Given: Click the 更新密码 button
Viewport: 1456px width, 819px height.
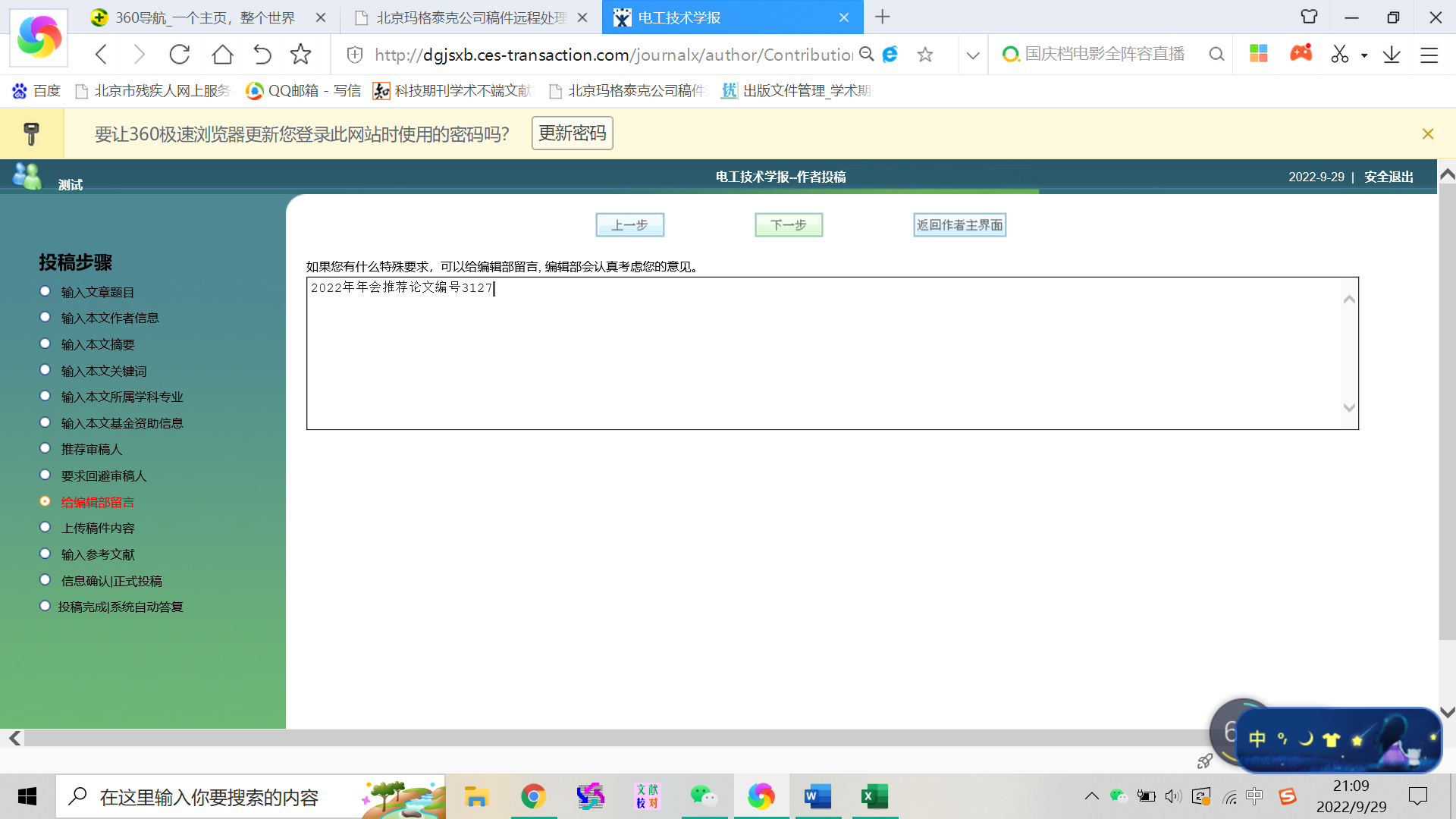Looking at the screenshot, I should coord(573,133).
